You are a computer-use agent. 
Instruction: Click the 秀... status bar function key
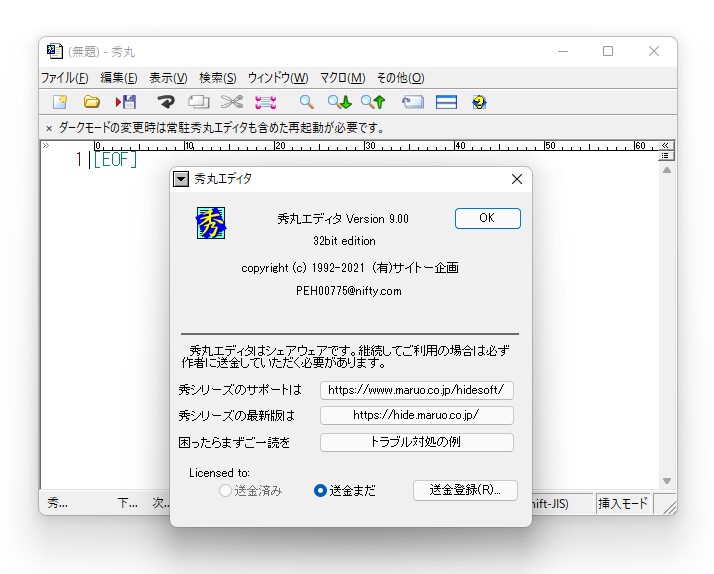[x=58, y=503]
